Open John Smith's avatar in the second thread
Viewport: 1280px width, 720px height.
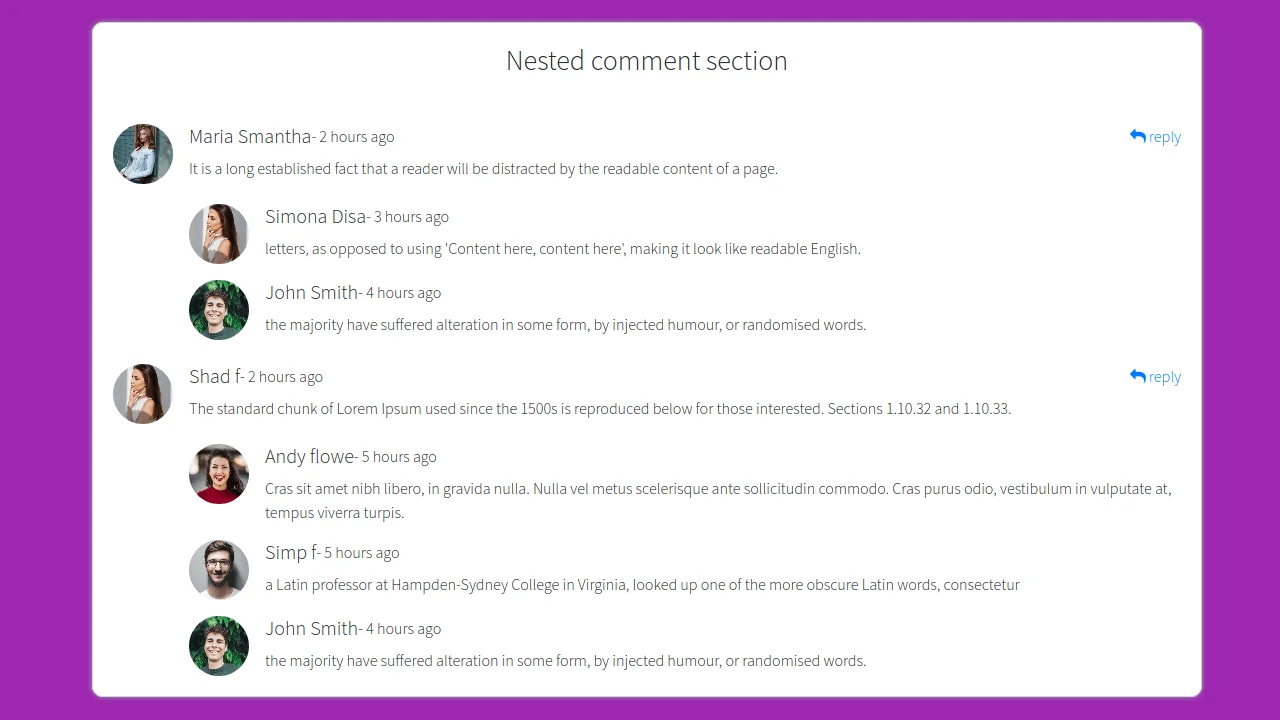coord(218,645)
